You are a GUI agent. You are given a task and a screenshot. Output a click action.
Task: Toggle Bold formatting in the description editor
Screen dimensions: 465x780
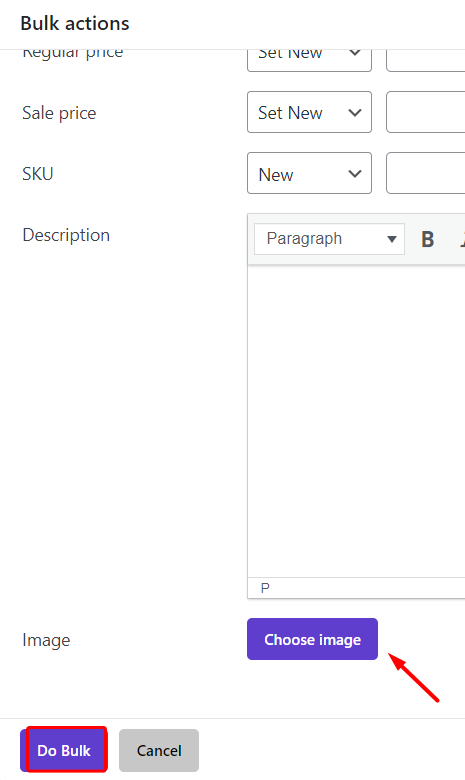click(427, 239)
